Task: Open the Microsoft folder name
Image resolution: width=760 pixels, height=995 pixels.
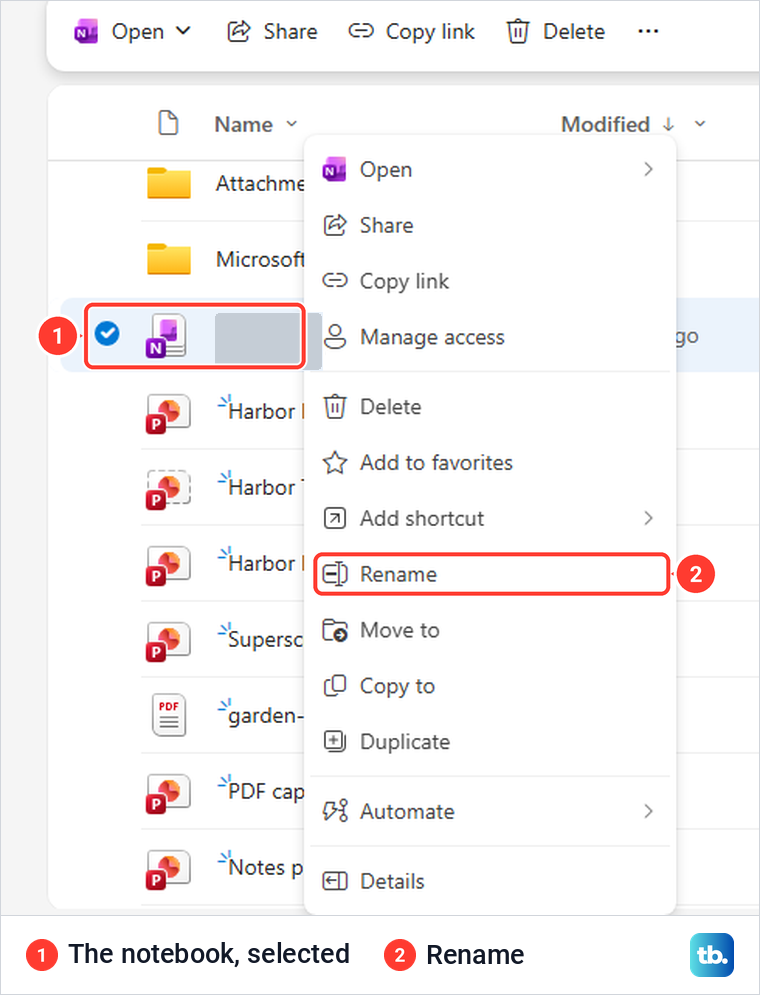Action: [260, 260]
